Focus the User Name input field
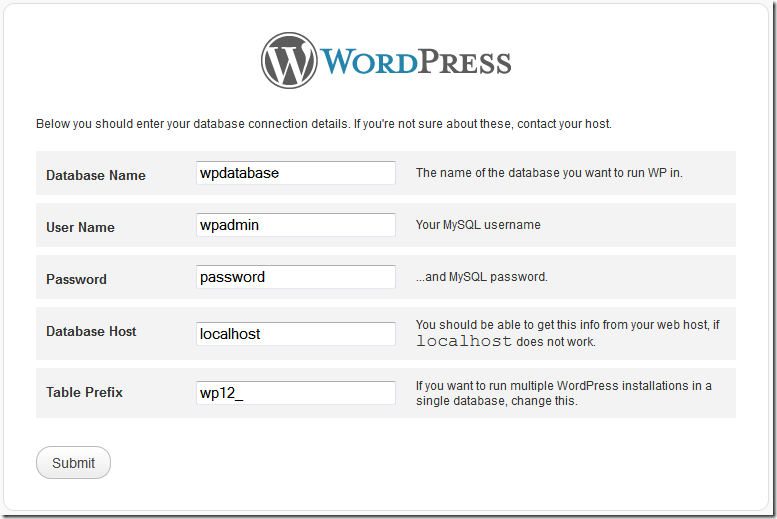Screen dimensions: 777x519 click(296, 225)
